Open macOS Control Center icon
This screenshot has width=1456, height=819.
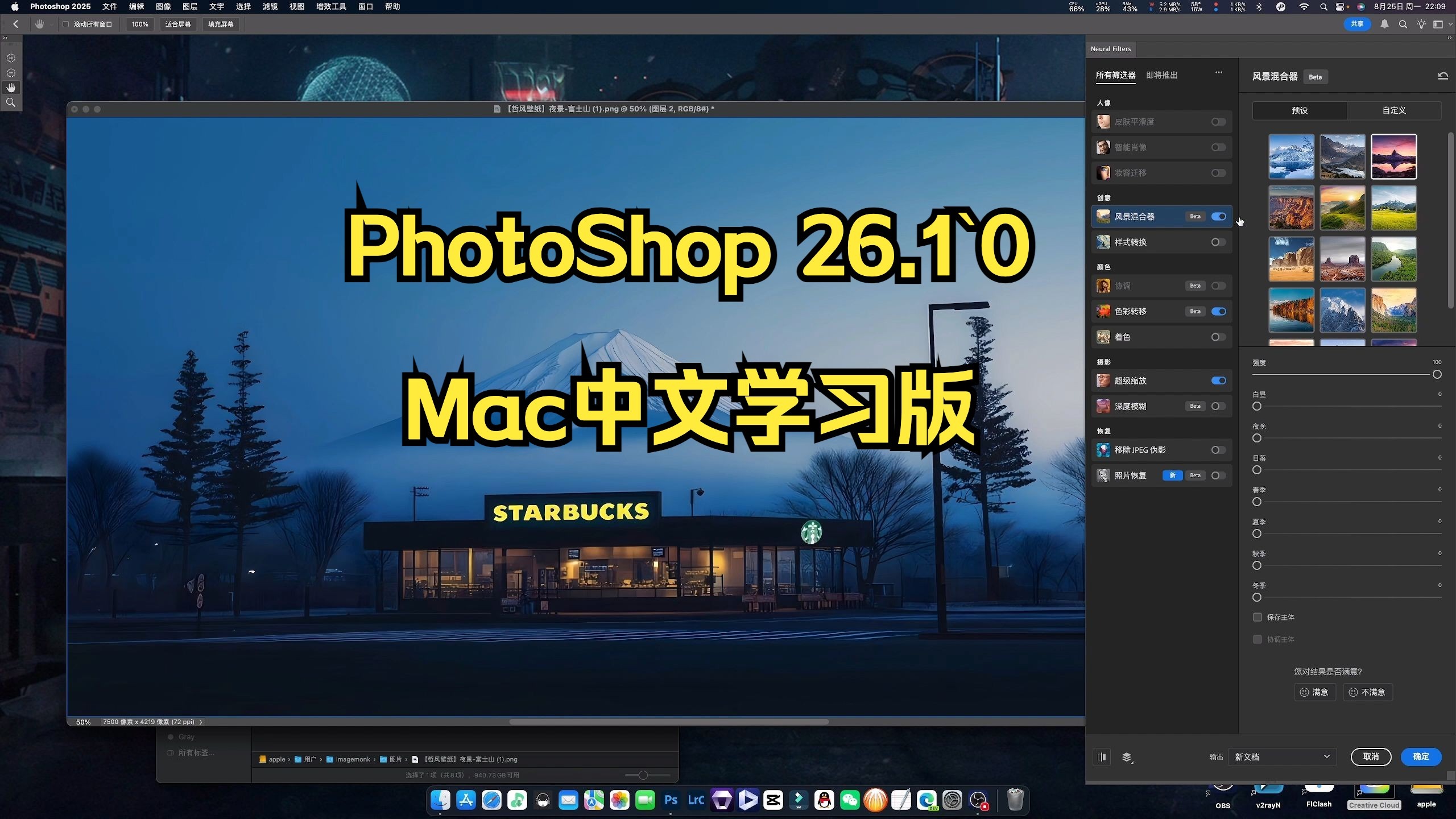[x=1341, y=7]
